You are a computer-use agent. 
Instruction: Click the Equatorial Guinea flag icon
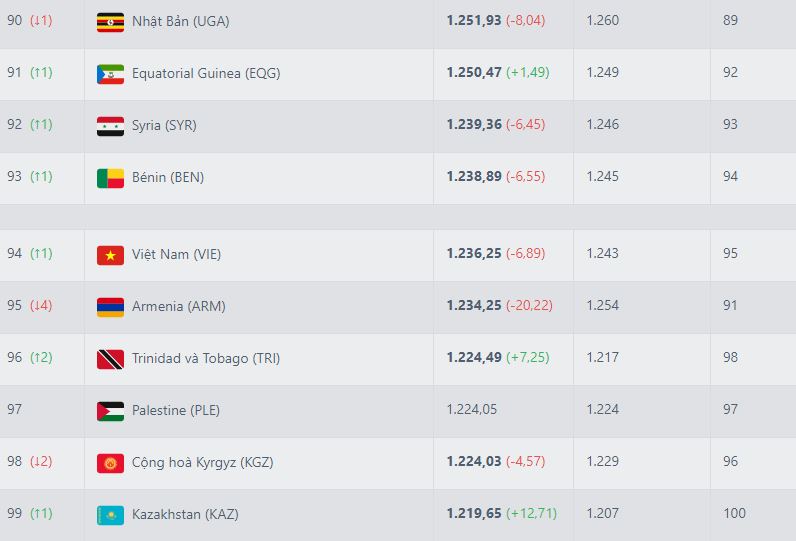pos(110,73)
